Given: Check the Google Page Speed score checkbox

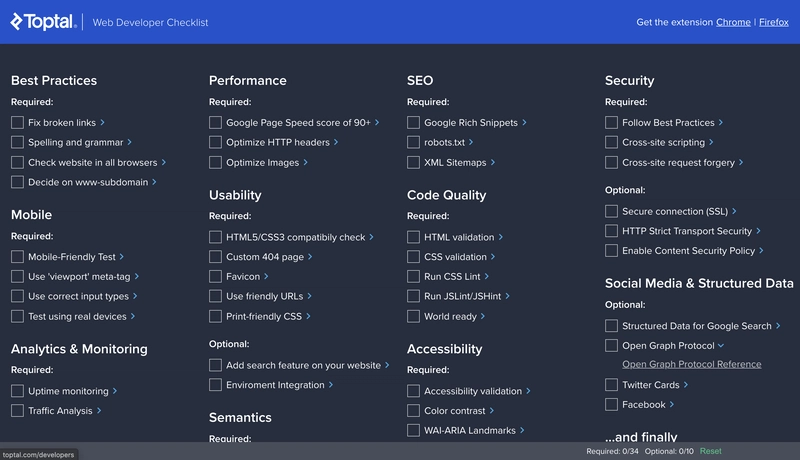Looking at the screenshot, I should pos(215,122).
